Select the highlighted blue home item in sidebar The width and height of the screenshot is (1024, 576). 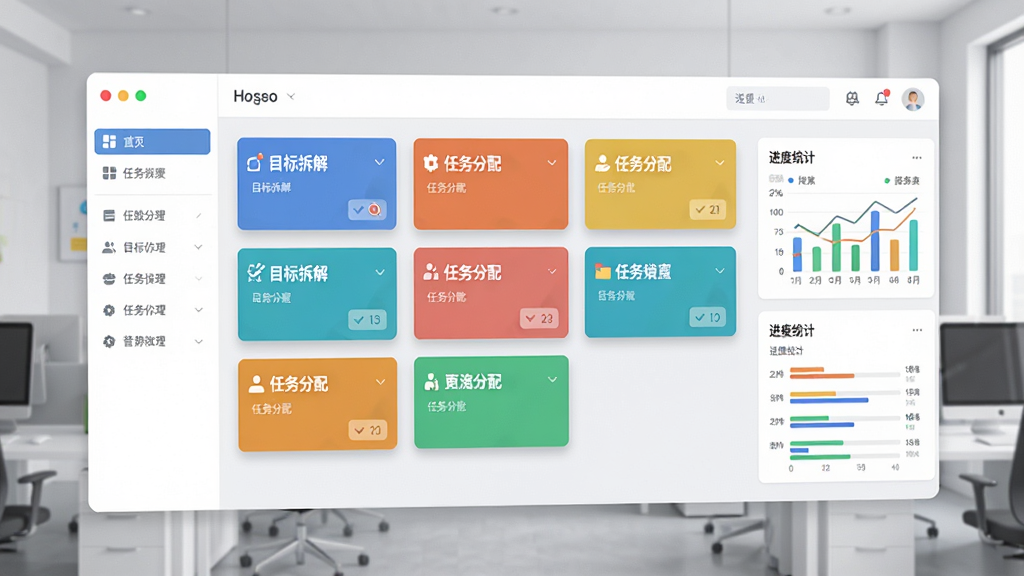click(152, 142)
